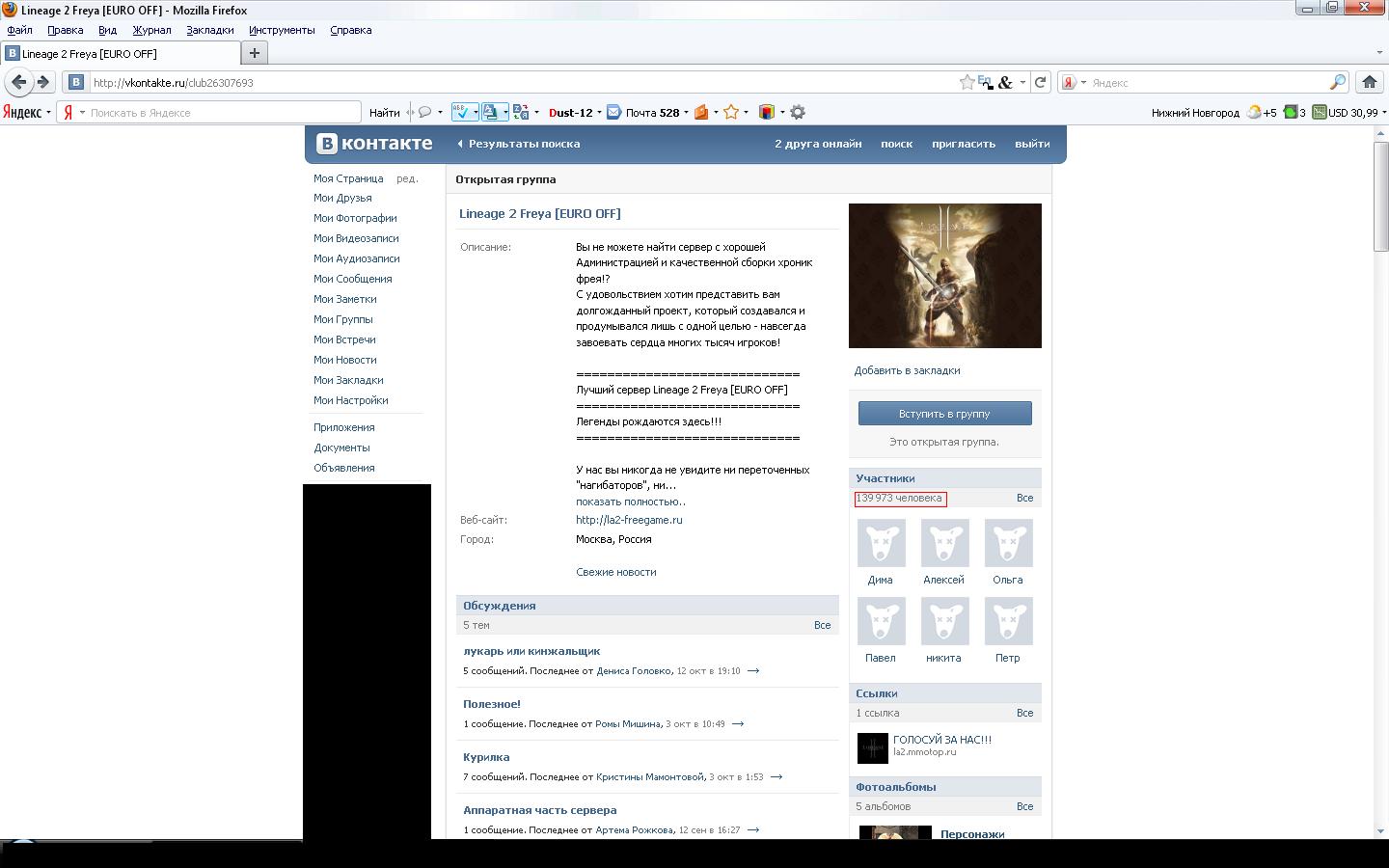Click the page translate icon on Yandex bar
The image size is (1389, 868).
(490, 112)
